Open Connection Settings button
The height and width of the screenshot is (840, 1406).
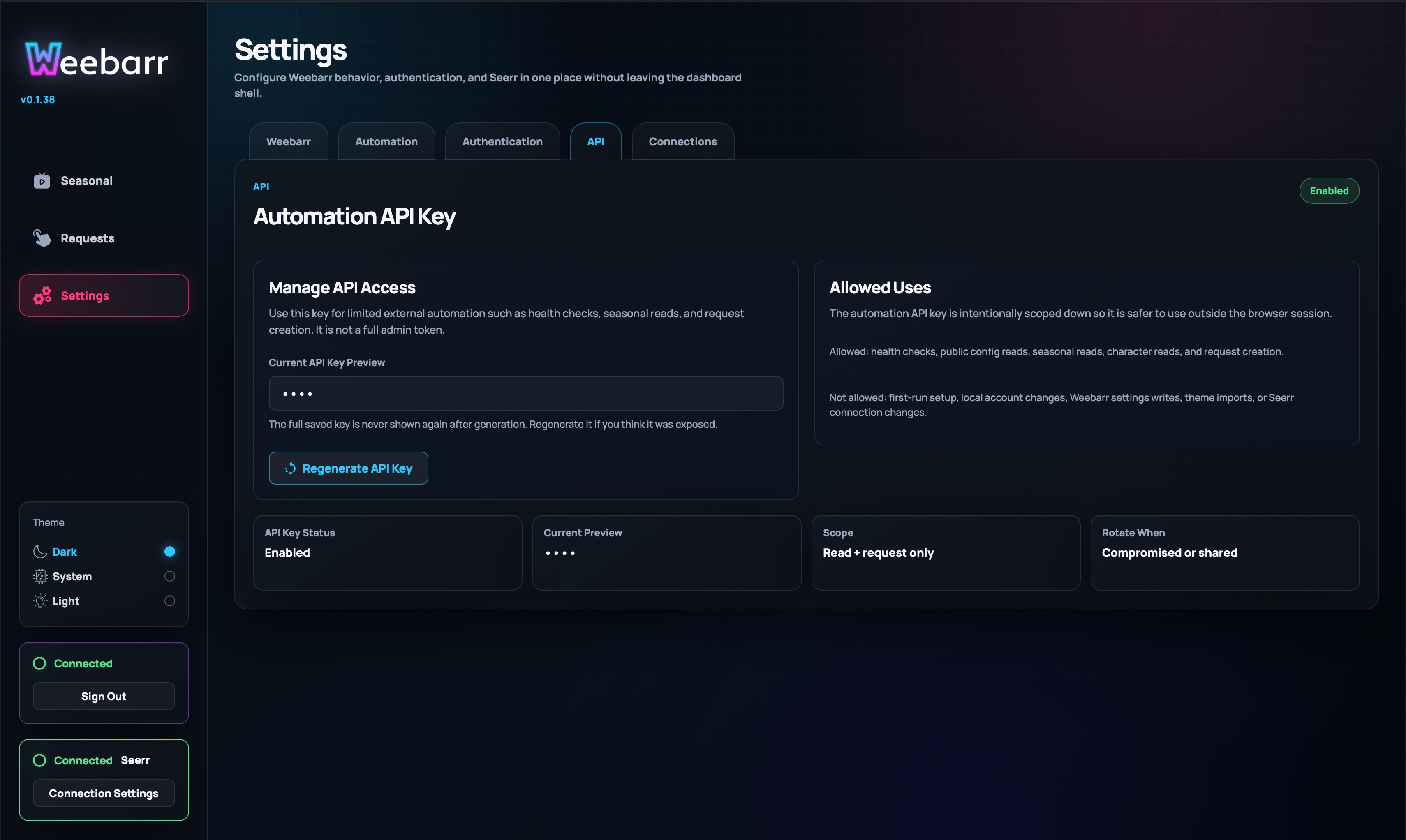point(104,793)
